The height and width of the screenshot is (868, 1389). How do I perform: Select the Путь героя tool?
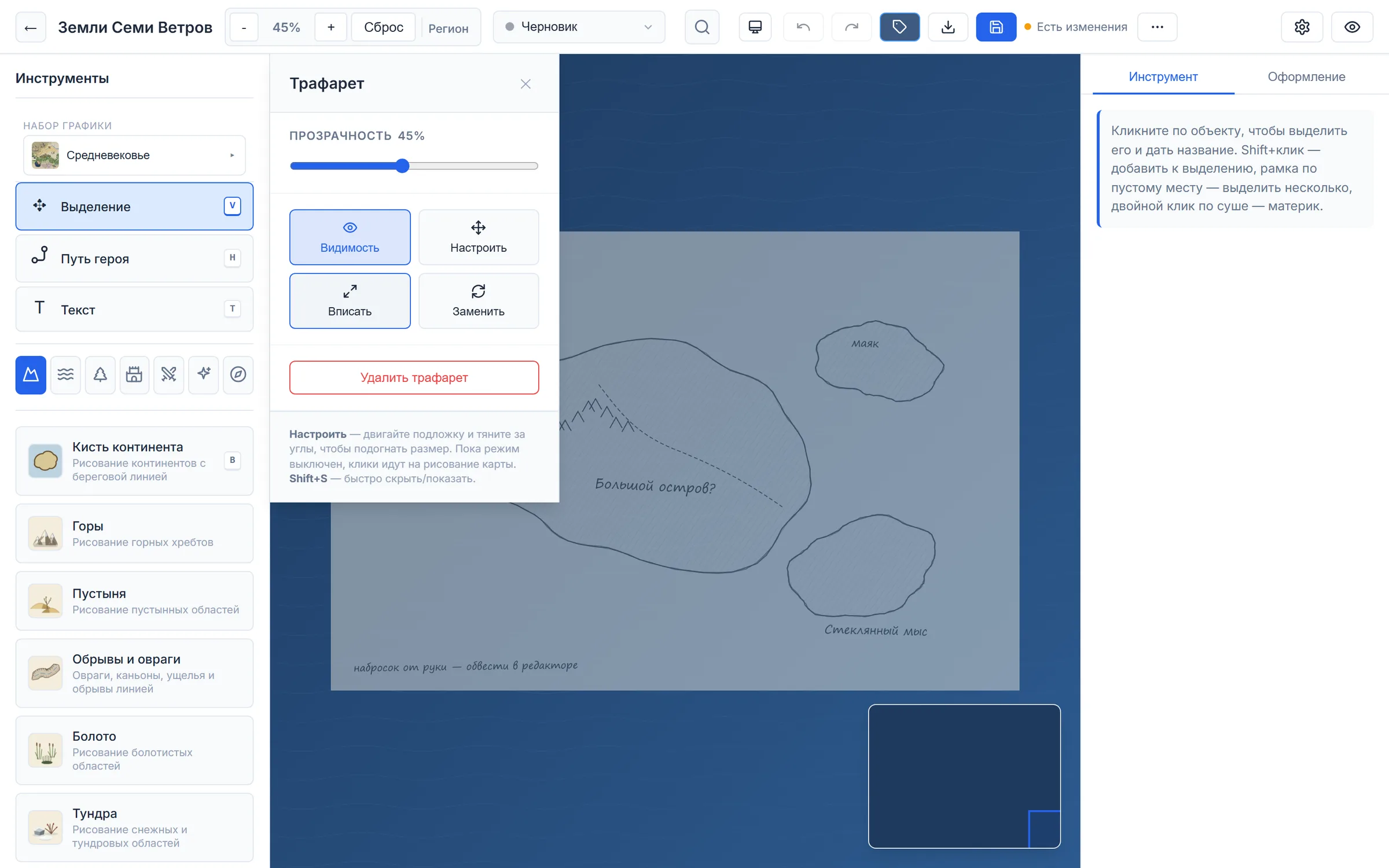(x=134, y=258)
